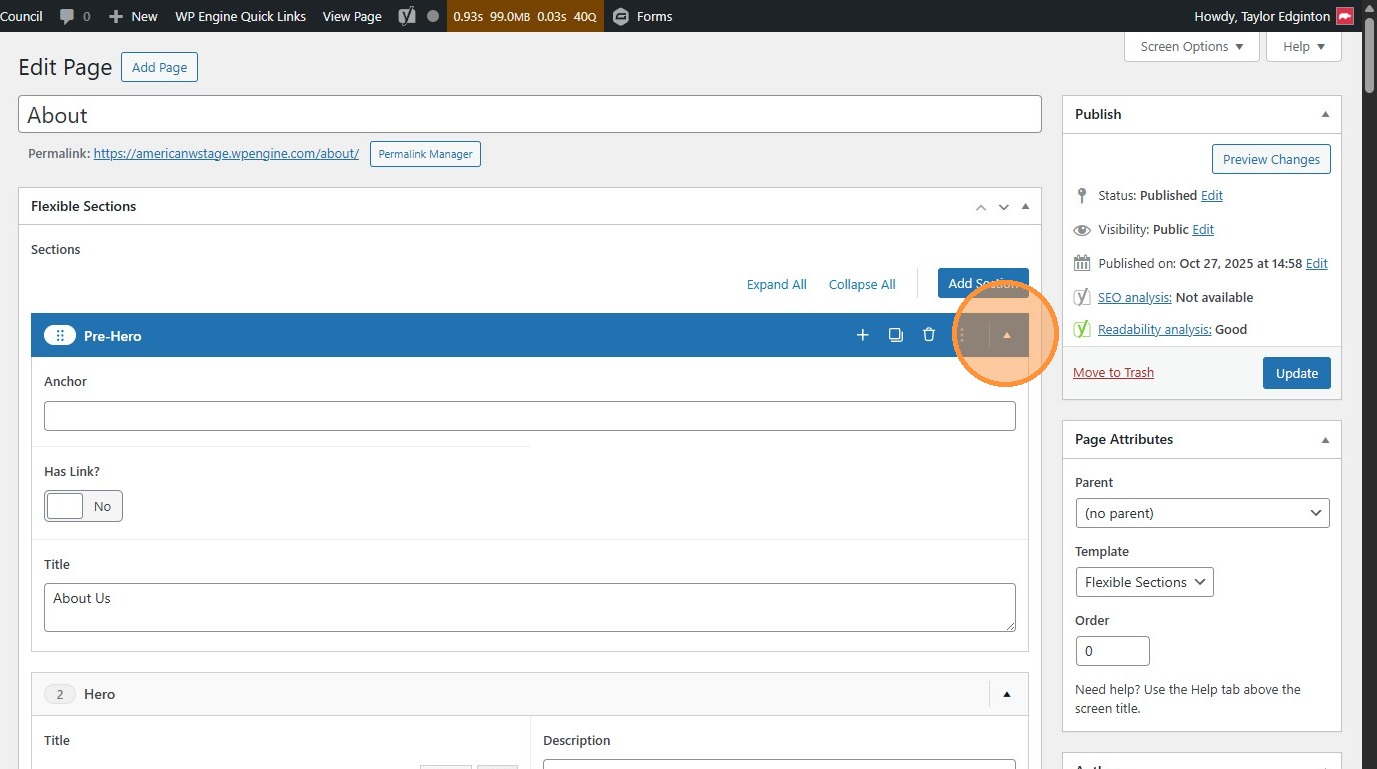Click the gray Yoast status dot
This screenshot has height=769, width=1377.
click(x=432, y=16)
